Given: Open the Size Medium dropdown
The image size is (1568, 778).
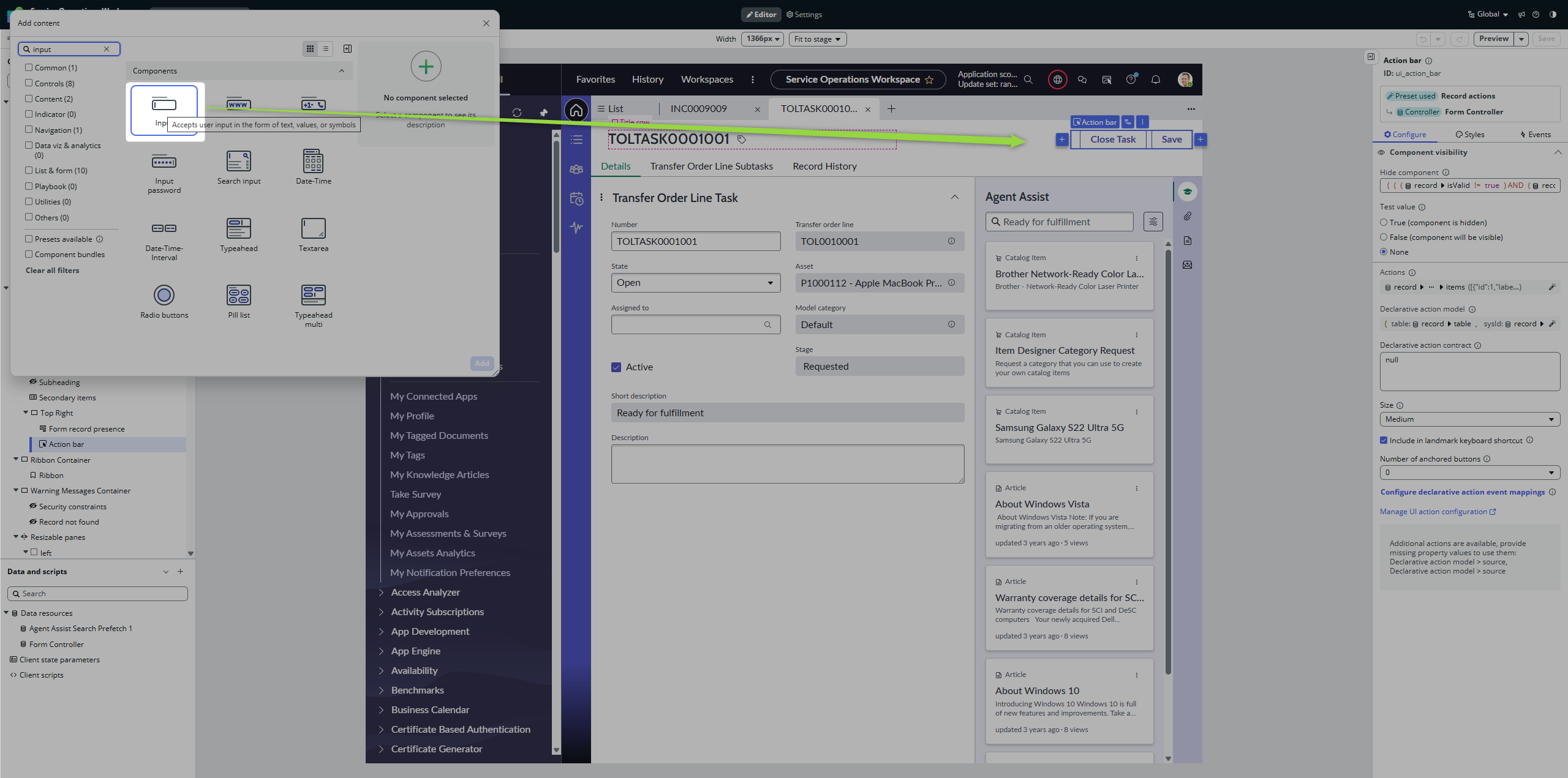Looking at the screenshot, I should coord(1469,419).
